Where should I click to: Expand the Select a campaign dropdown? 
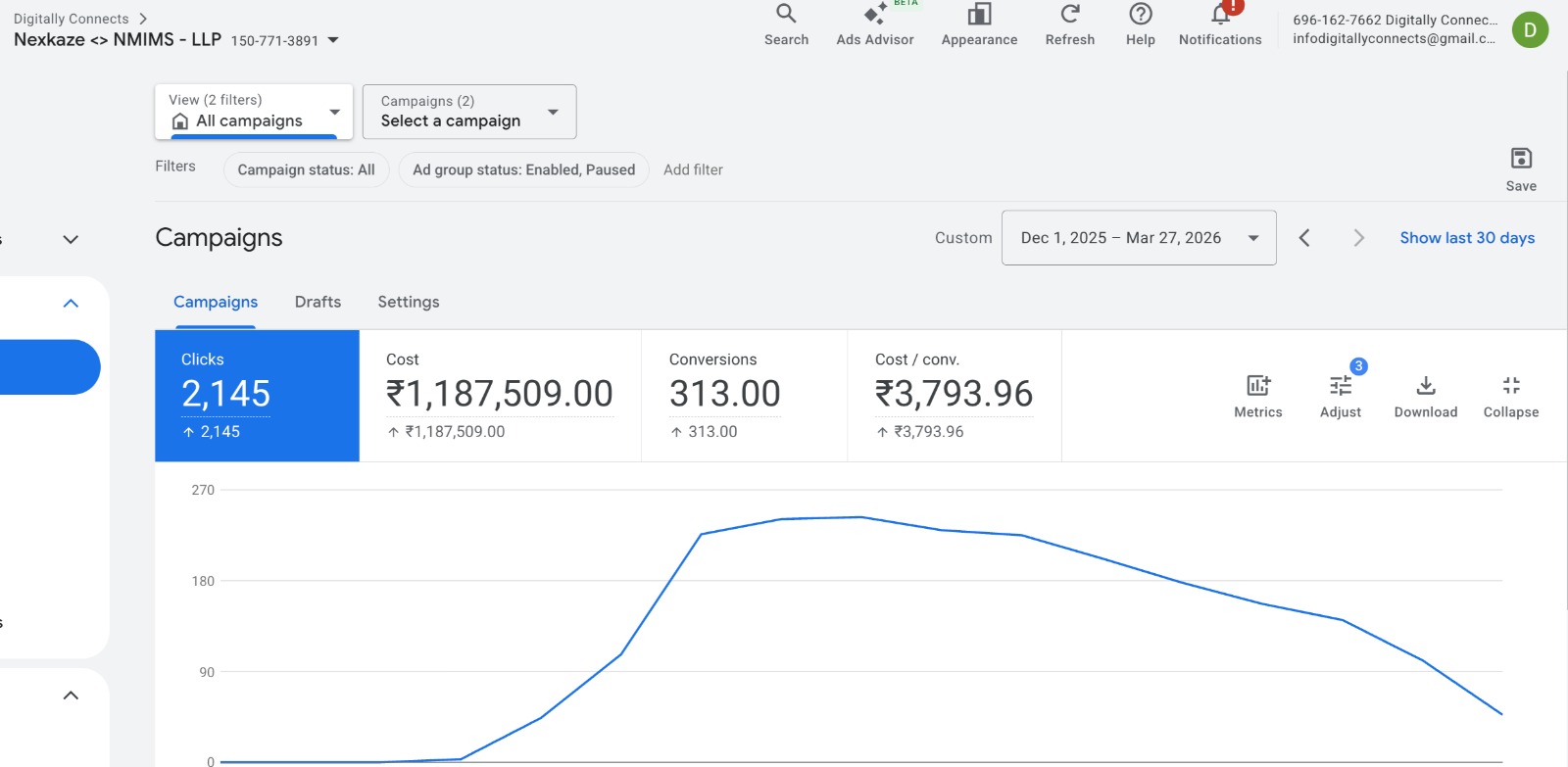(x=469, y=112)
